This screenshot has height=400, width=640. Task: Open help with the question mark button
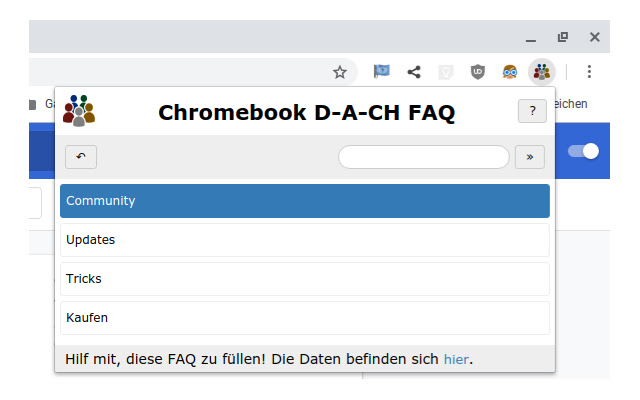point(532,111)
